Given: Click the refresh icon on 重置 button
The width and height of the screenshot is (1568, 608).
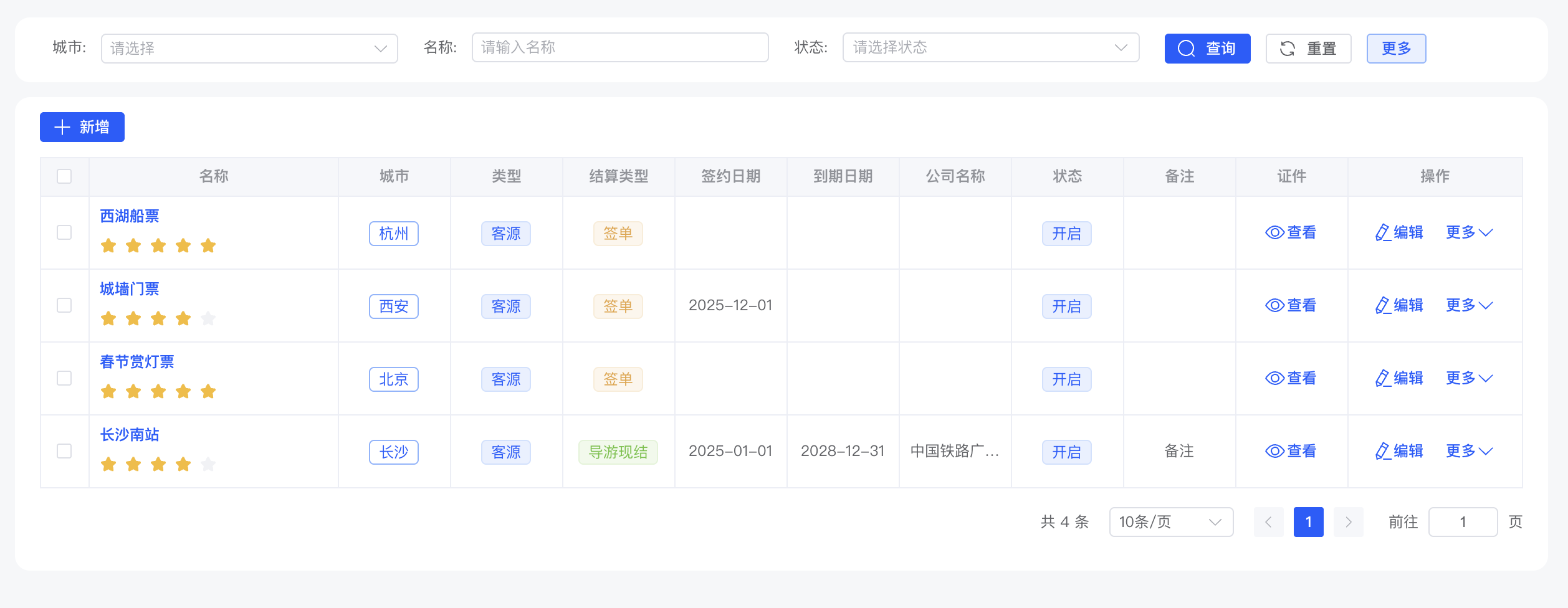Looking at the screenshot, I should (1289, 48).
